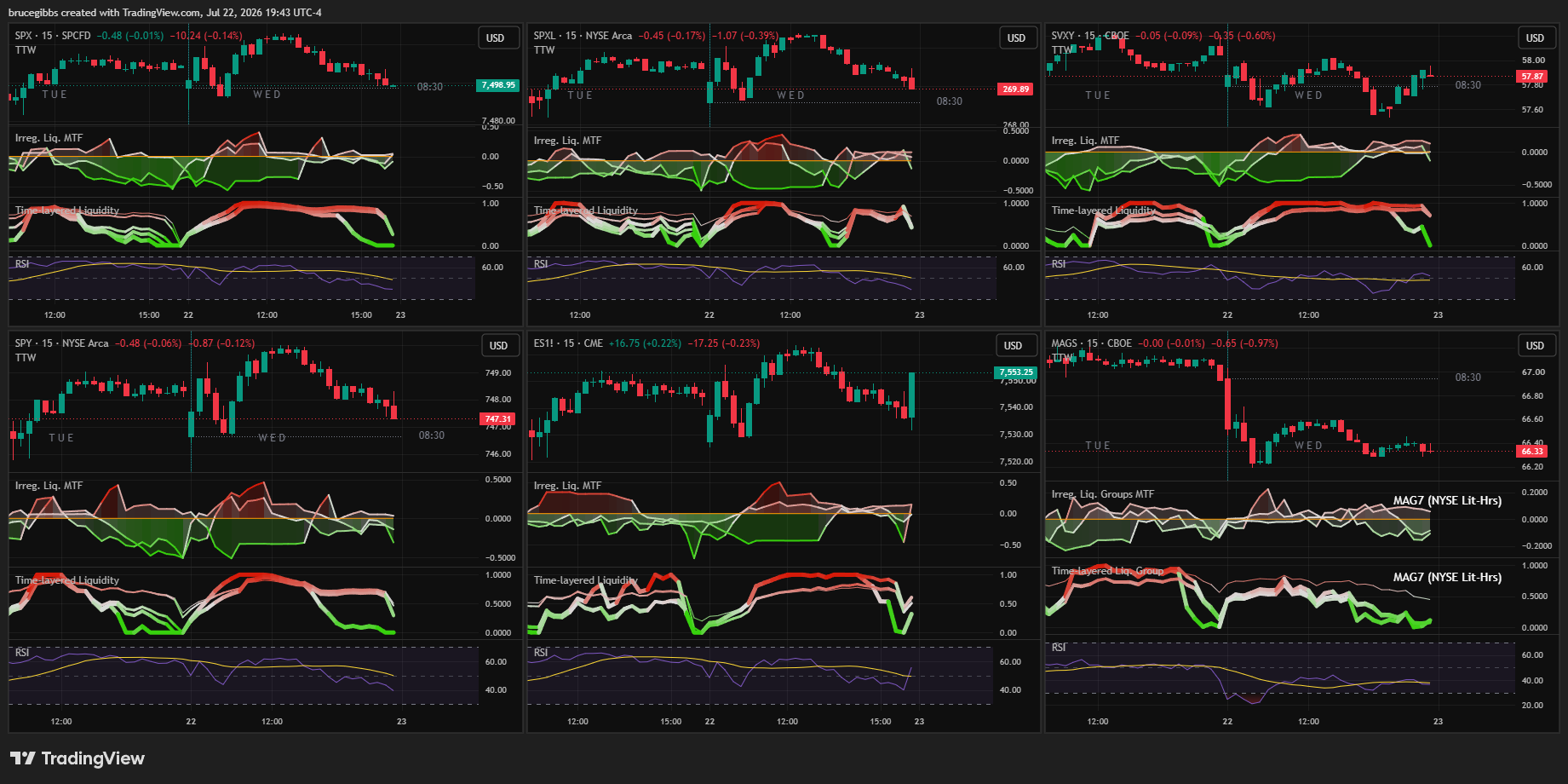Select Time-layered Liq. Group legend on MAGS chart

(1107, 571)
